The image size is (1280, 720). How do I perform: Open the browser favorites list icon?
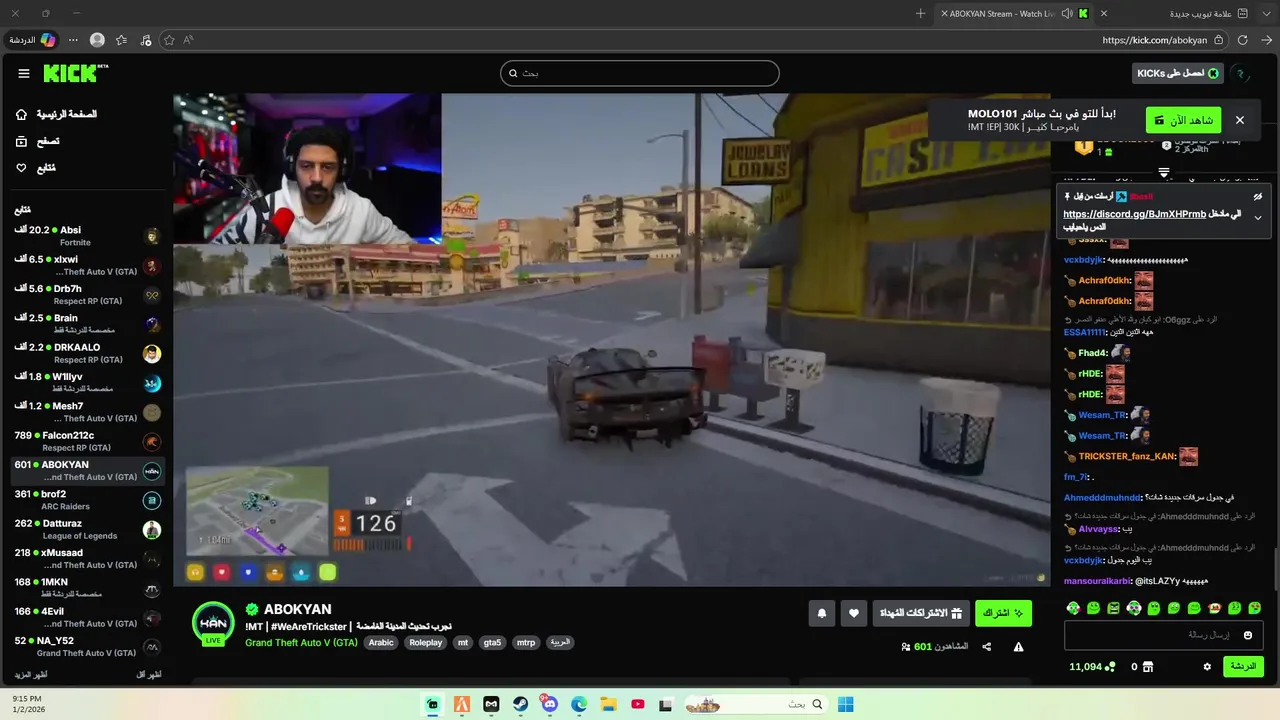pos(121,40)
